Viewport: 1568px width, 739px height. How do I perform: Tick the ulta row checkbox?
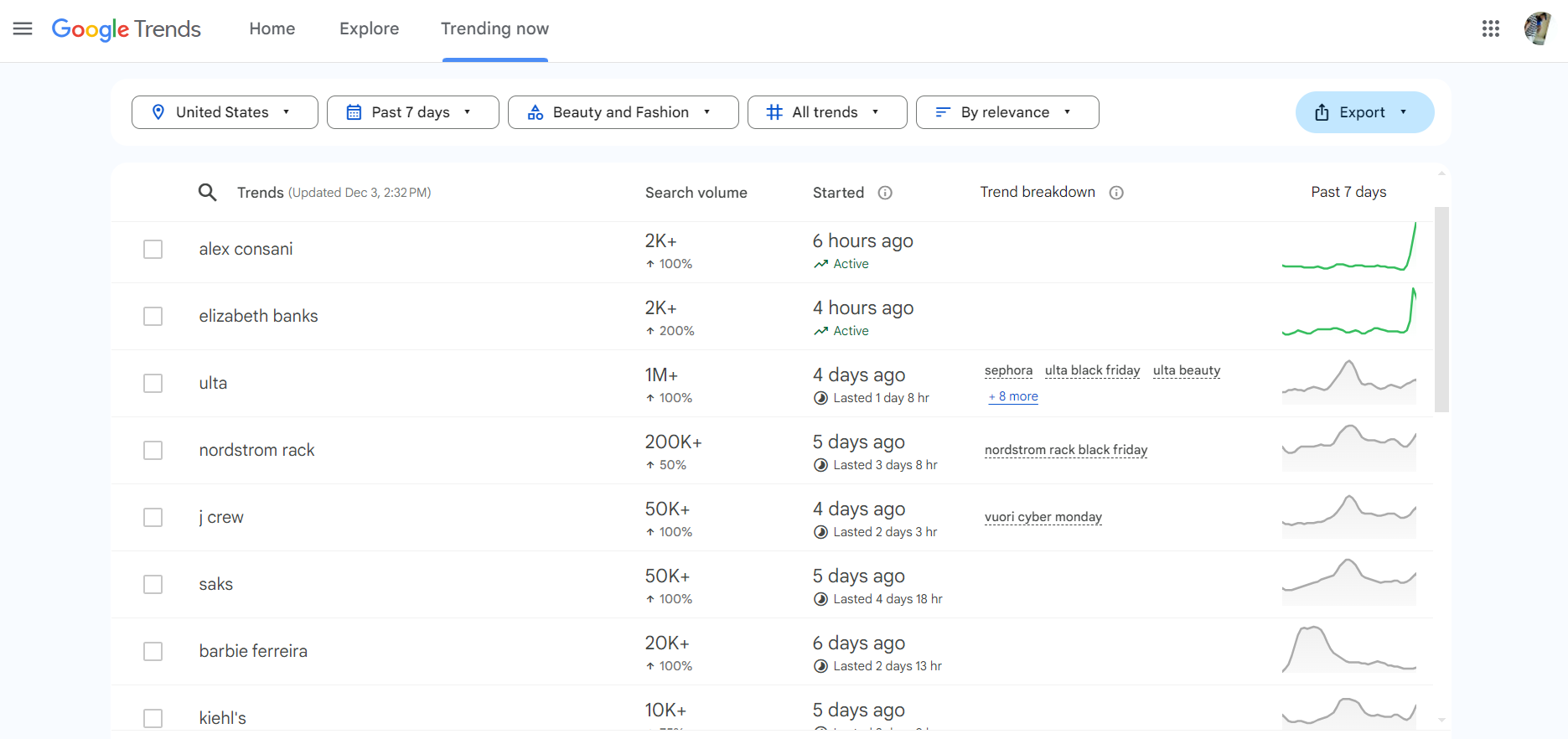[x=153, y=383]
